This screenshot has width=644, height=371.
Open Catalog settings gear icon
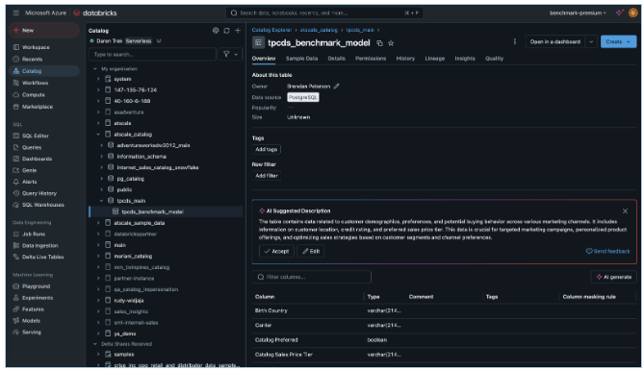(216, 30)
